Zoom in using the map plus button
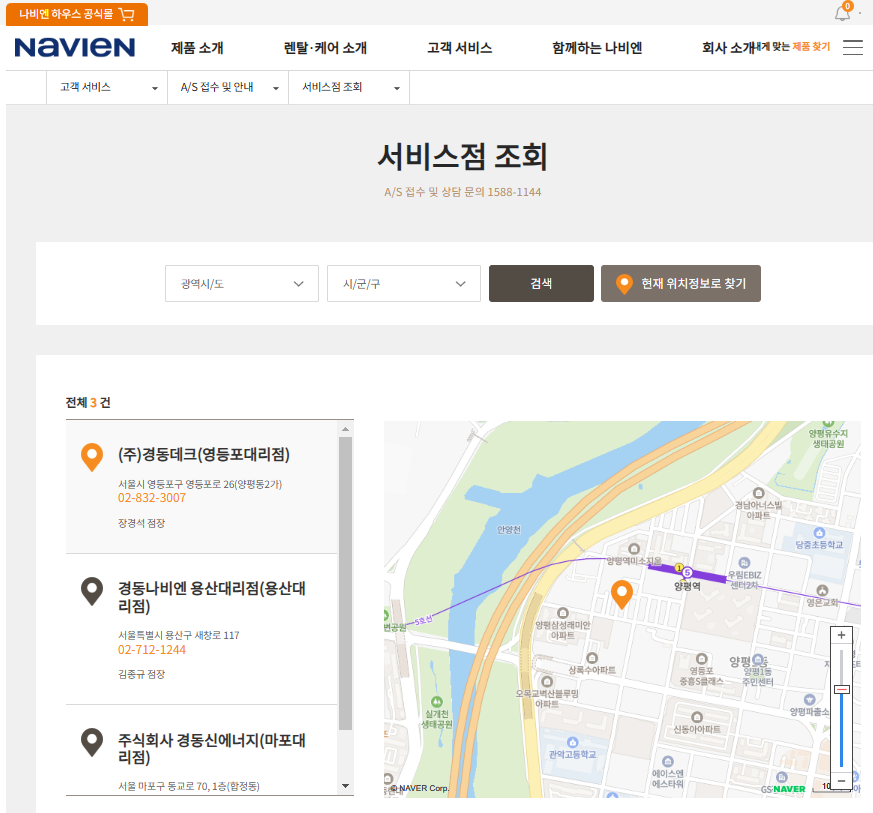 click(841, 635)
